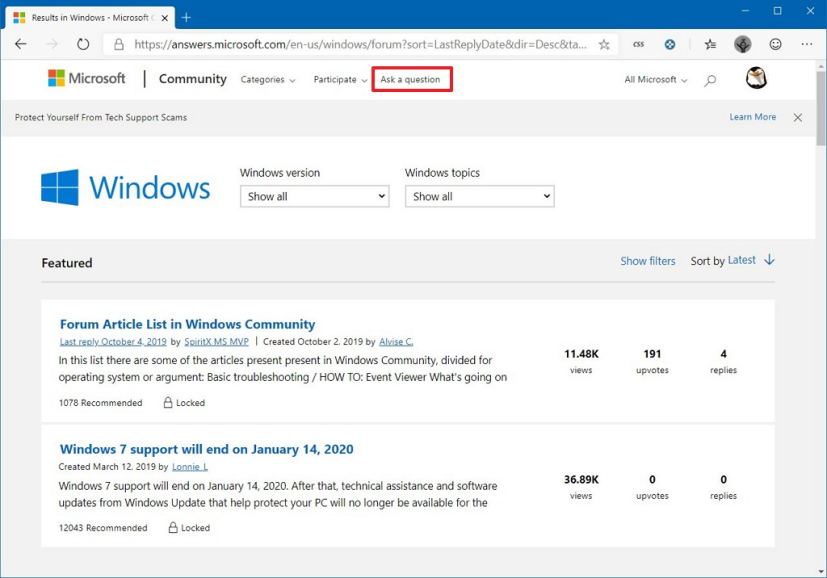Dismiss the tech support scam banner
The image size is (827, 578).
point(797,117)
